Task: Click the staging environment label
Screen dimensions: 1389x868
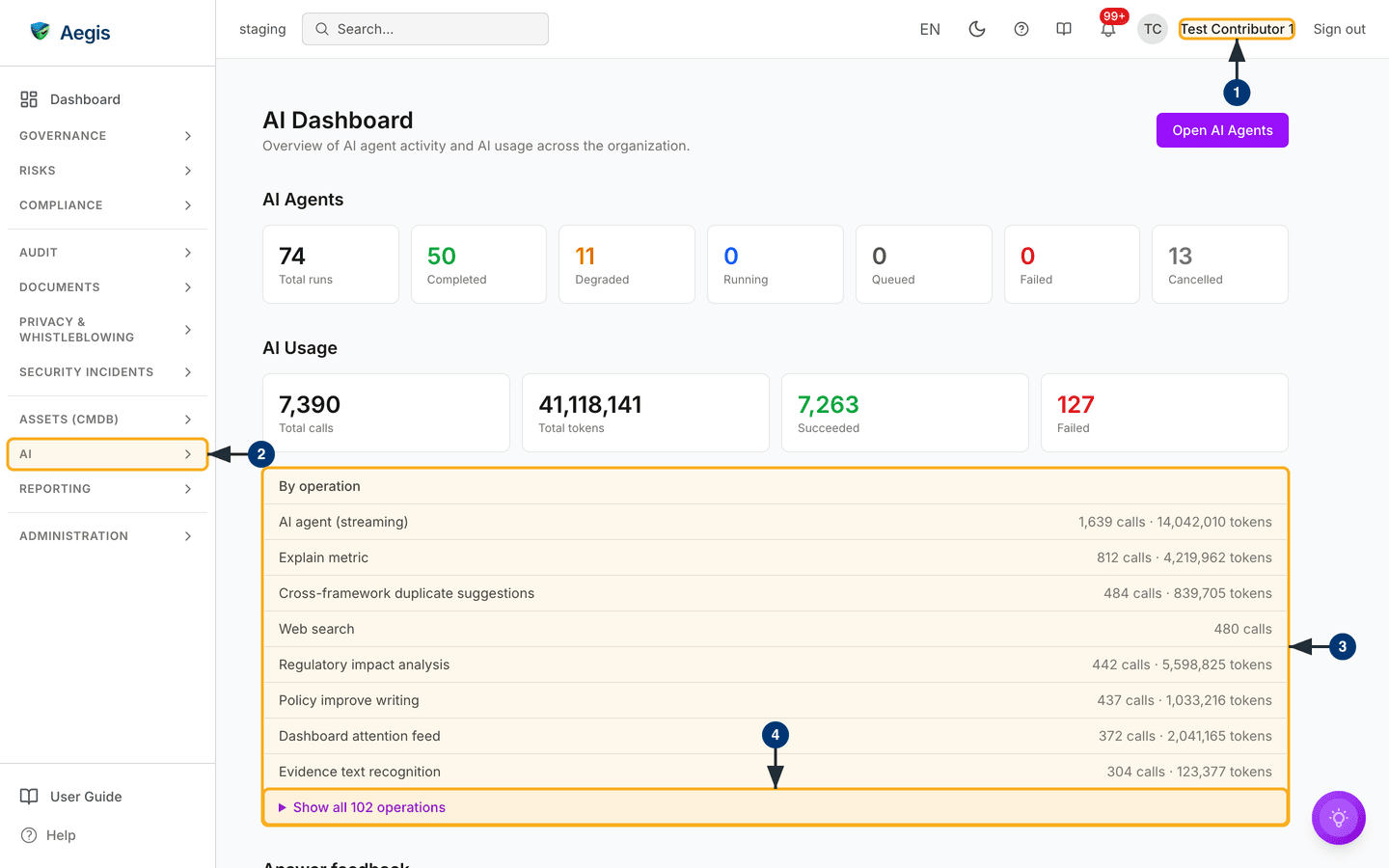Action: click(x=262, y=29)
